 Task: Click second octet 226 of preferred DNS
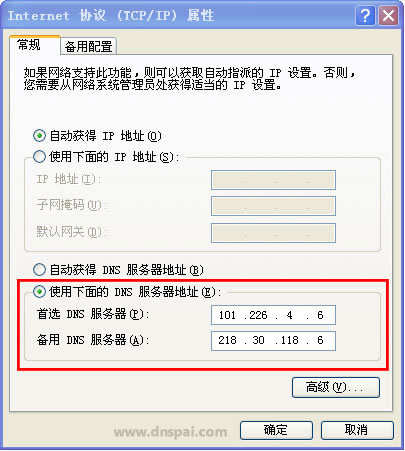(x=258, y=315)
